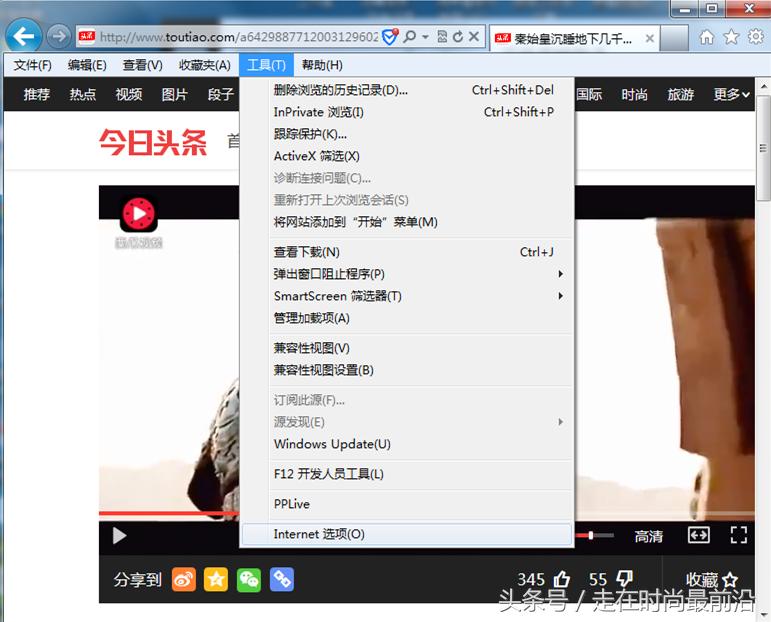The image size is (771, 622).
Task: Choose ActiveX 筛选(X) menu item
Action: coord(407,156)
